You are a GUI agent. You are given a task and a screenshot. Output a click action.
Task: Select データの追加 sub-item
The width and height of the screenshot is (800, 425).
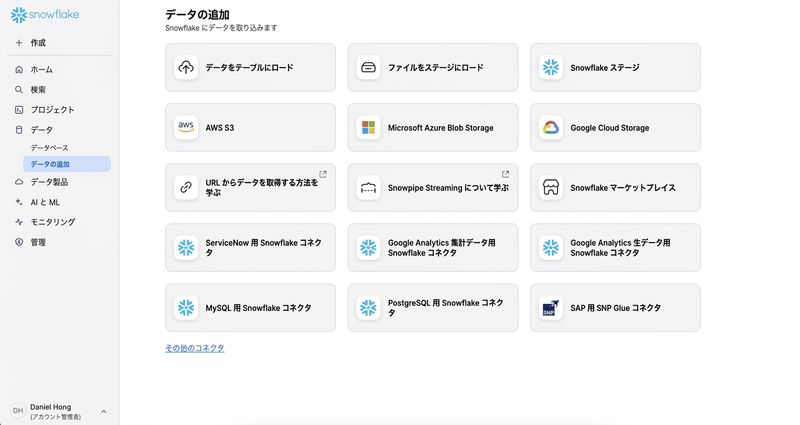pos(67,164)
